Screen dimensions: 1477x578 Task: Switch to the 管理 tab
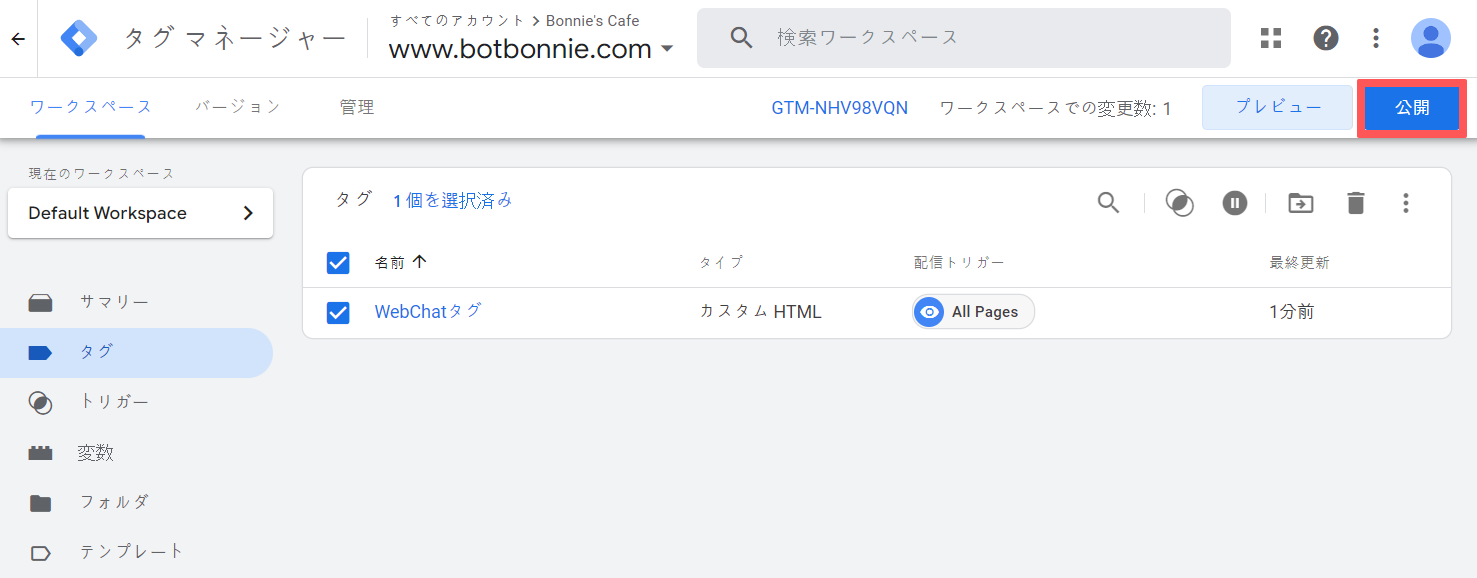coord(357,107)
